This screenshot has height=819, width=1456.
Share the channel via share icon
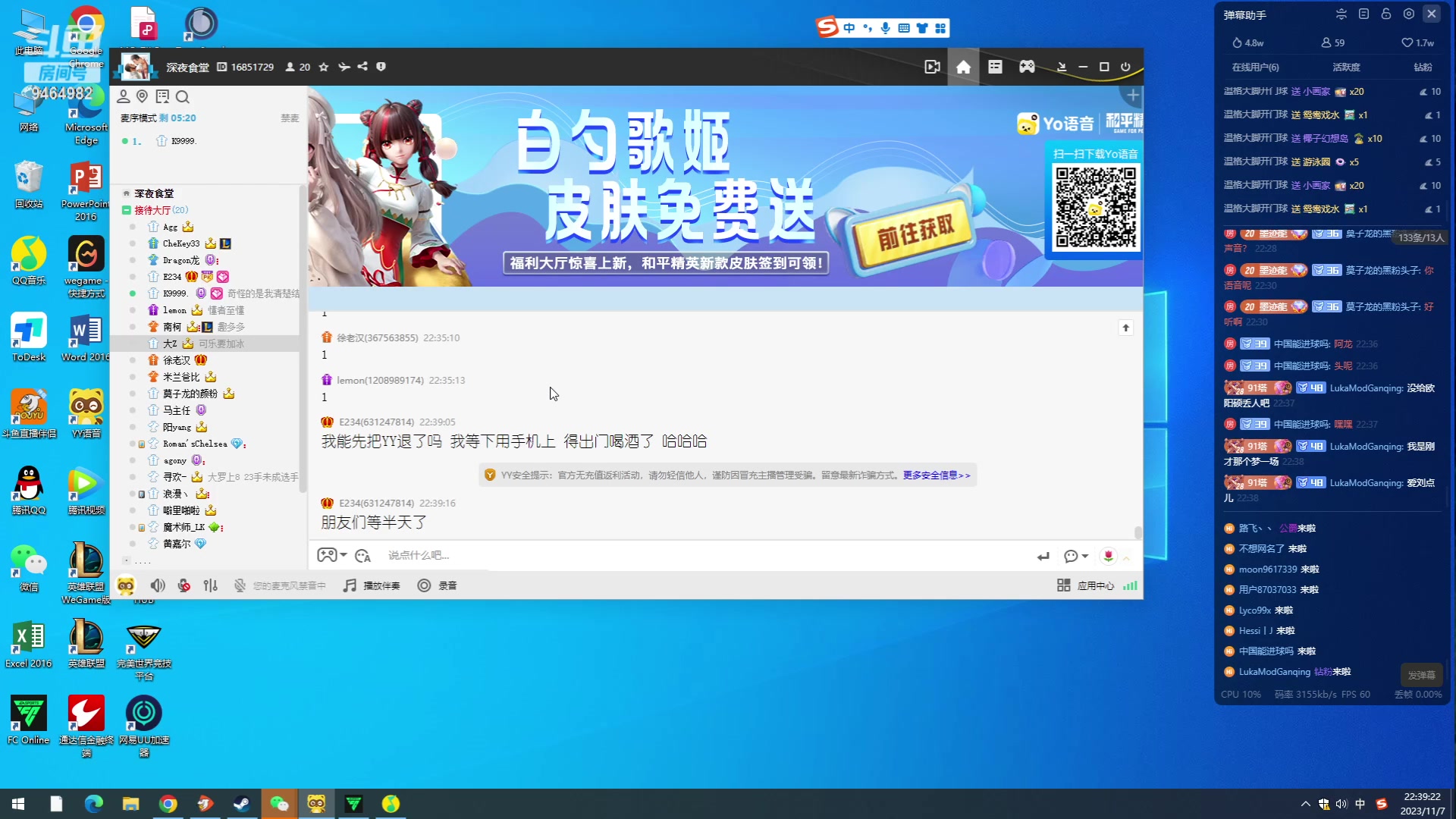(x=362, y=67)
